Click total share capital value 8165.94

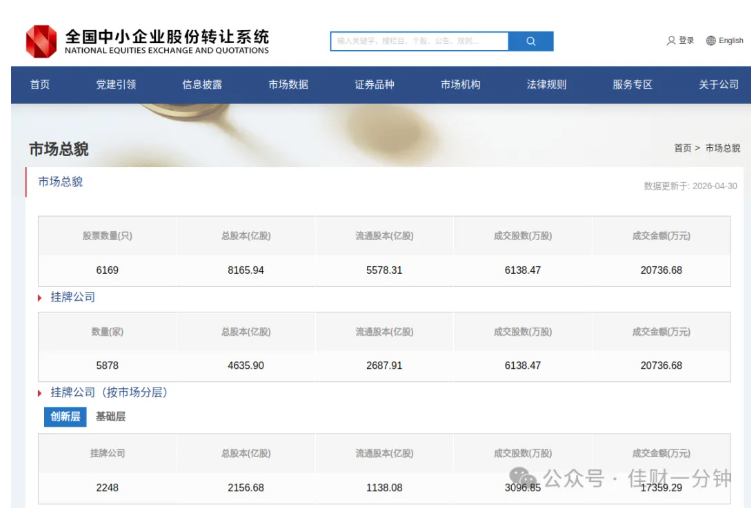click(246, 270)
